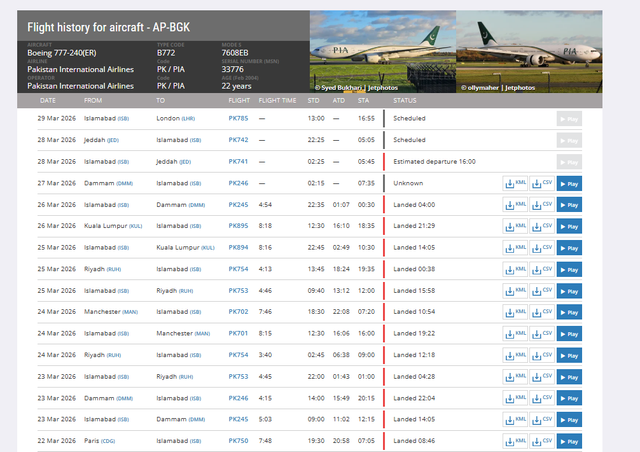640x452 pixels.
Task: Download CSV for PK754 landed 00:38
Action: point(542,269)
